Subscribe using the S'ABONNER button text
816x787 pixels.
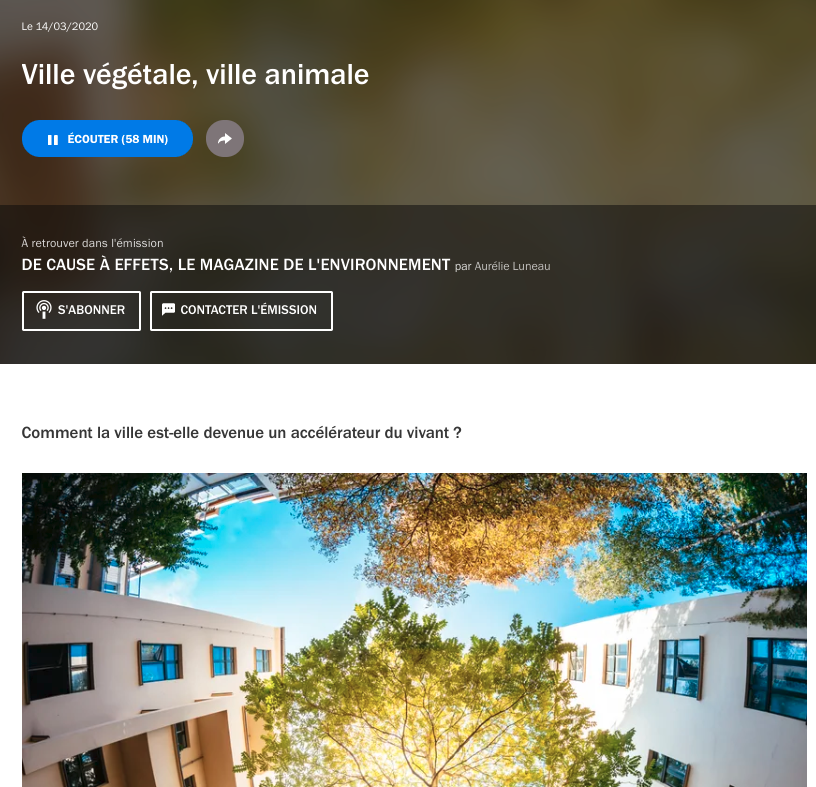point(91,310)
